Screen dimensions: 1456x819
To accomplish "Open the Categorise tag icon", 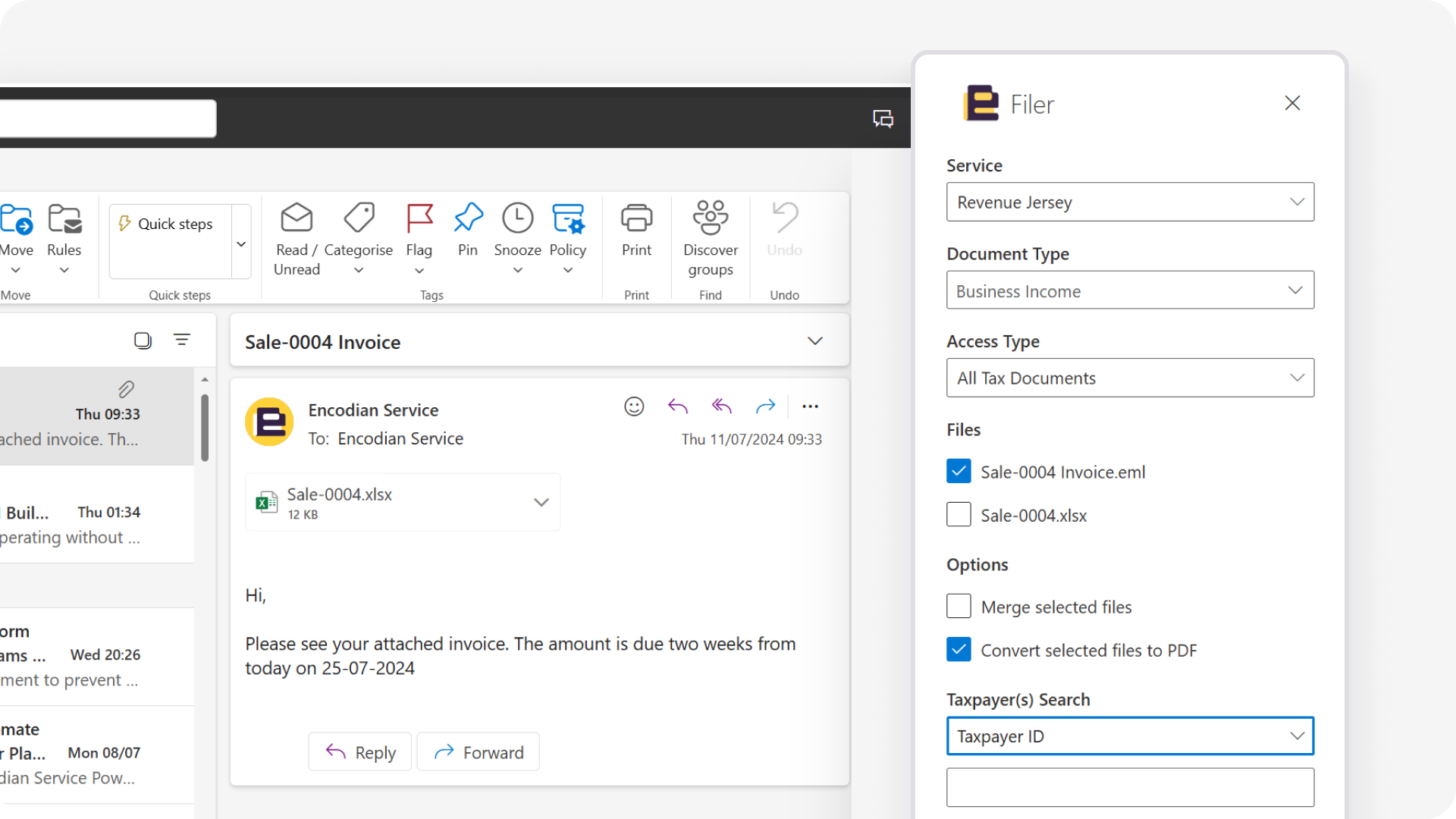I will tap(359, 219).
